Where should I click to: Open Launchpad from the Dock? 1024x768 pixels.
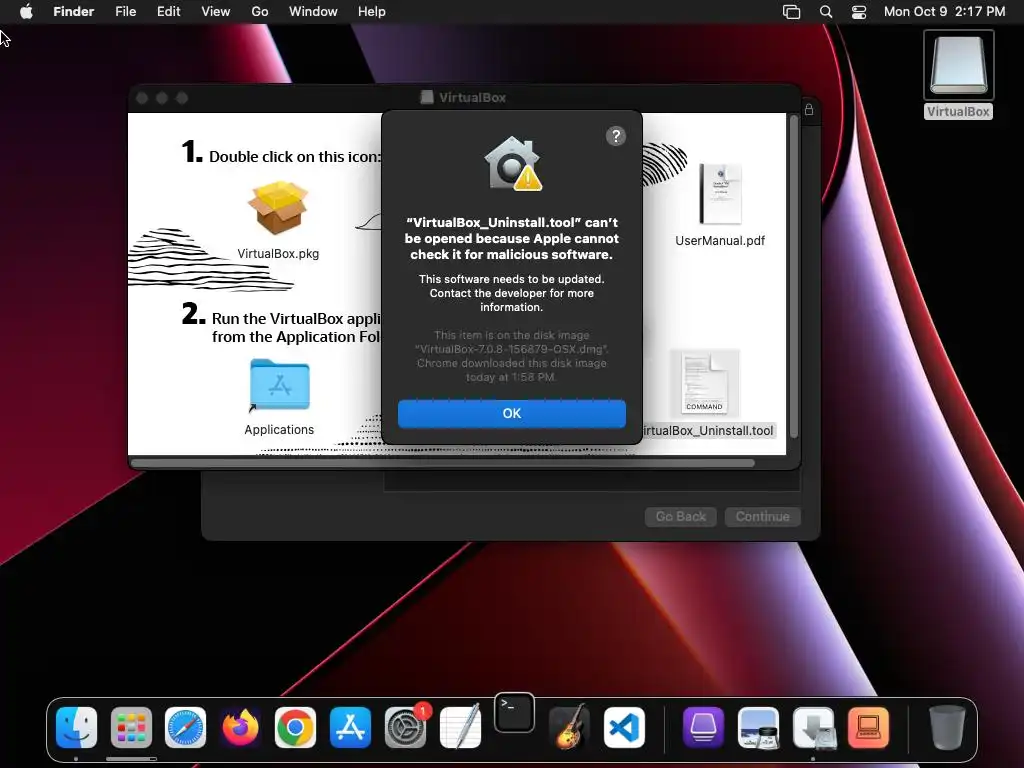click(x=131, y=727)
